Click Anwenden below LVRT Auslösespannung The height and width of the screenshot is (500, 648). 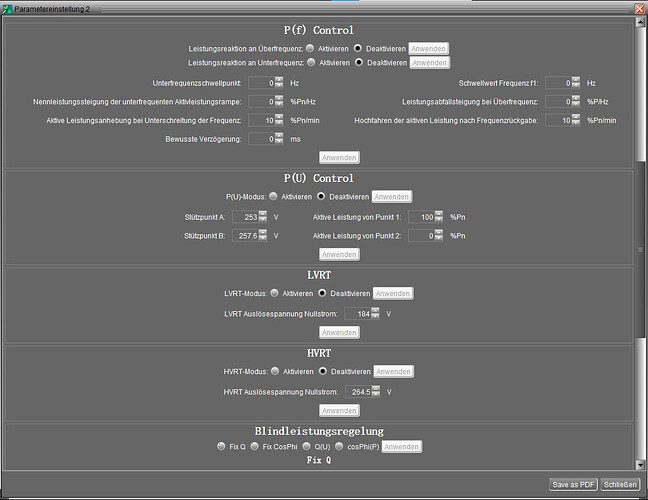coord(339,333)
